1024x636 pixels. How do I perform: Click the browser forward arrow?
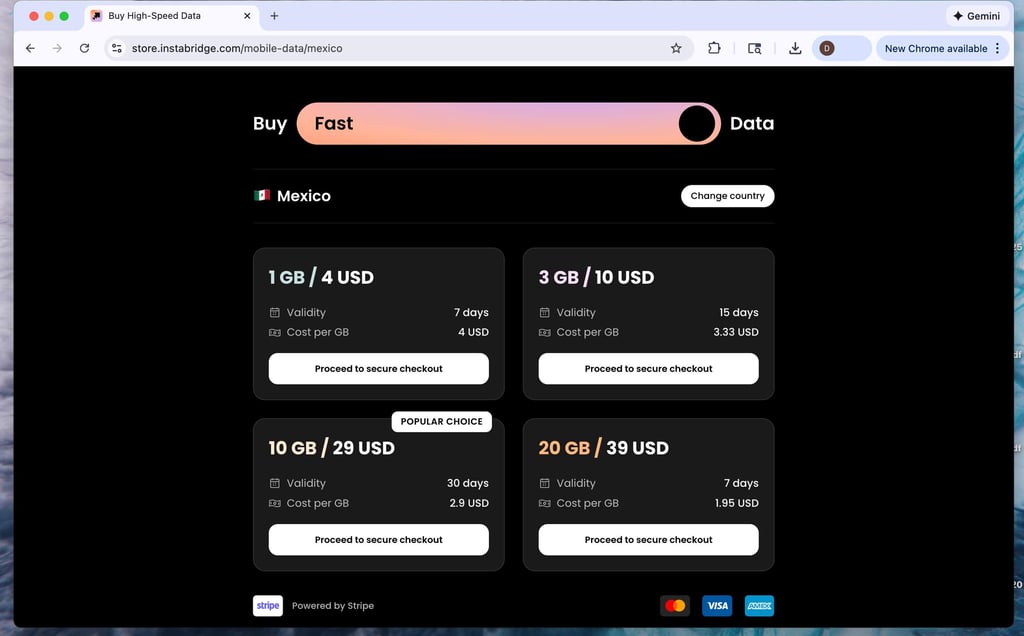click(57, 48)
